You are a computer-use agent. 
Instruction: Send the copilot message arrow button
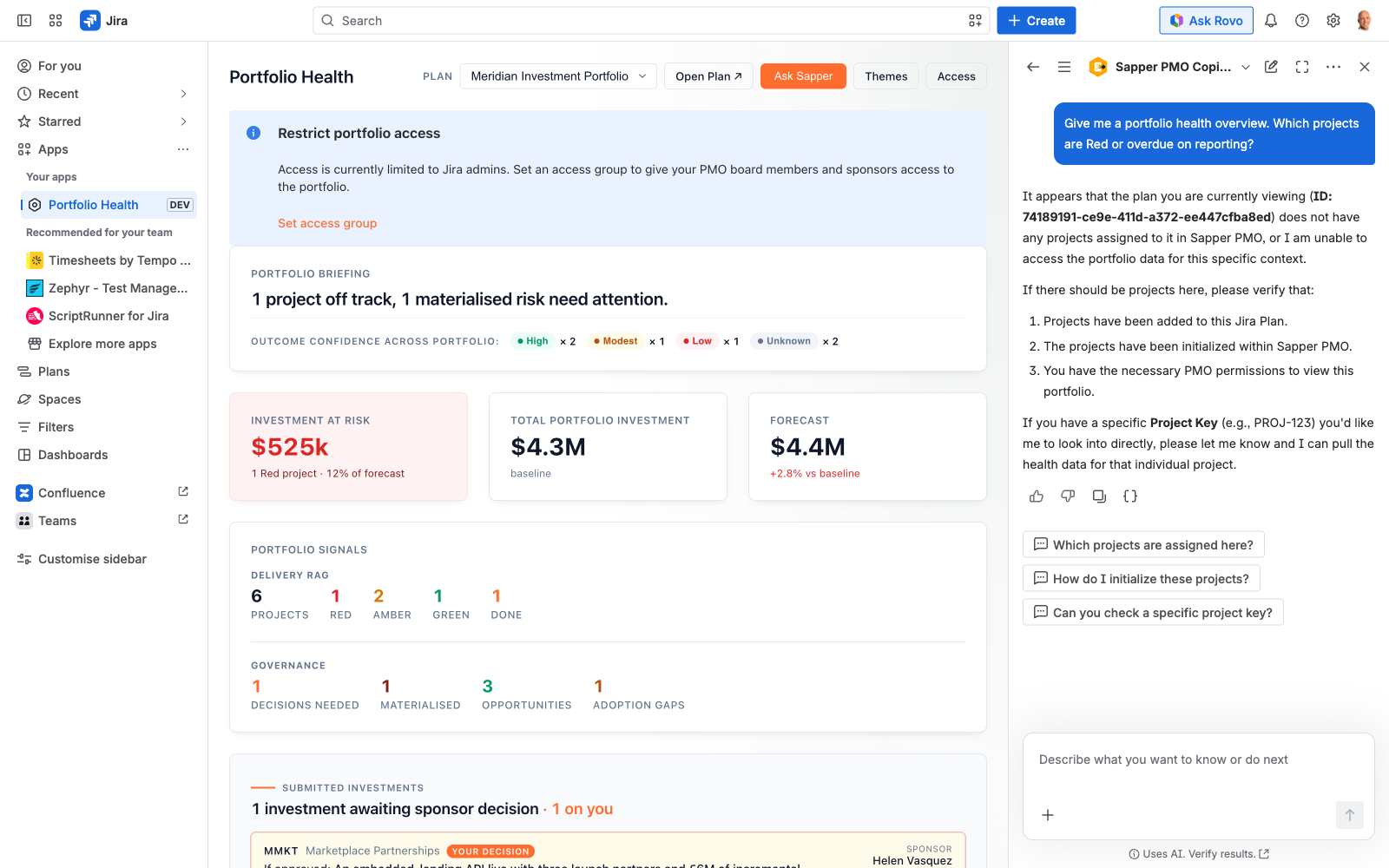pyautogui.click(x=1350, y=815)
